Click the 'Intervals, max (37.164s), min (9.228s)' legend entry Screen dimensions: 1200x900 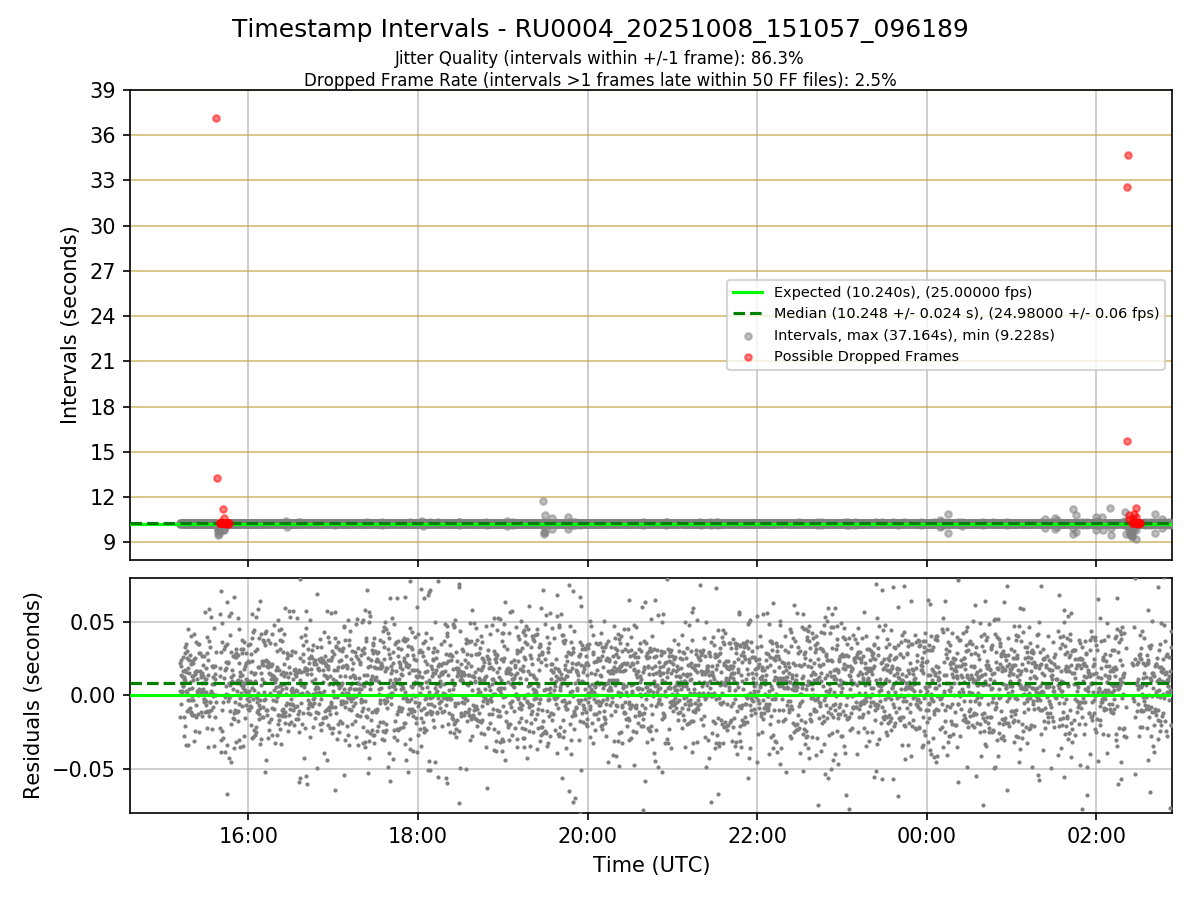(x=914, y=335)
